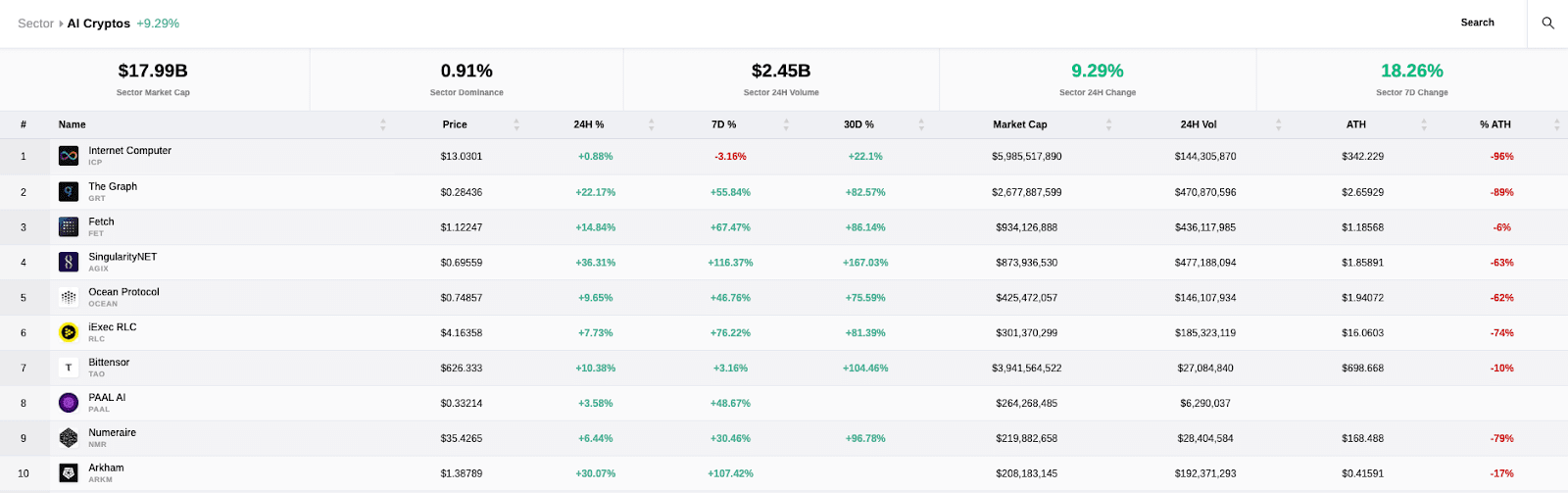Click Arkham 7D change +107.42%
Screen dimensions: 1568x493
tap(730, 474)
